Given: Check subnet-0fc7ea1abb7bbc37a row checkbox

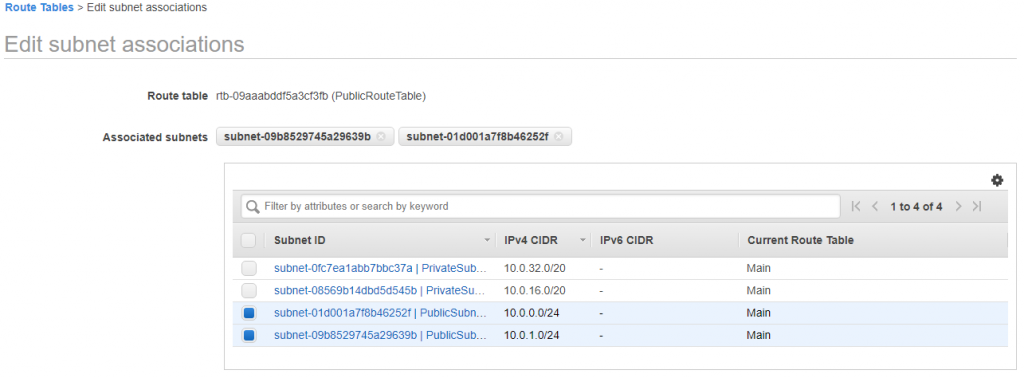Looking at the screenshot, I should [249, 268].
